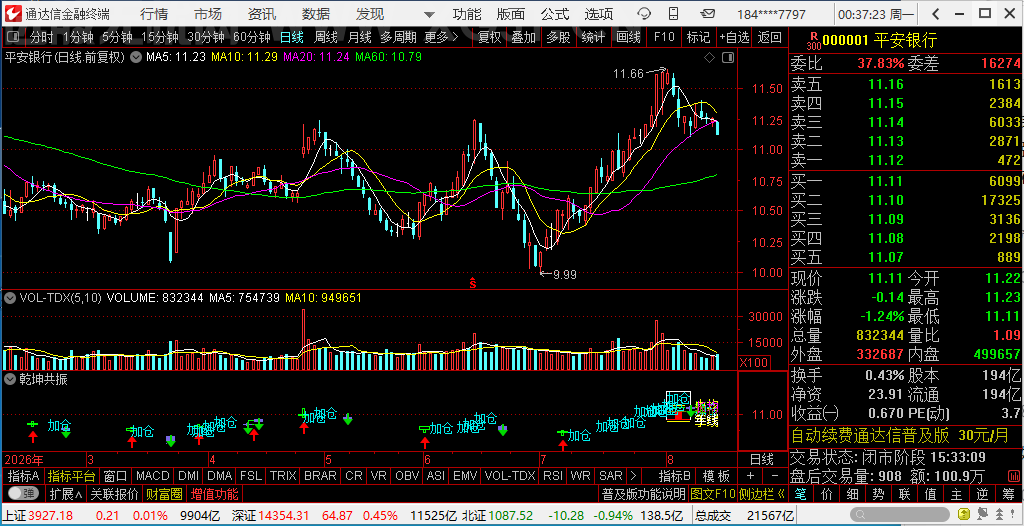Open the 画线 drawing tools
1024x526 pixels.
point(628,38)
